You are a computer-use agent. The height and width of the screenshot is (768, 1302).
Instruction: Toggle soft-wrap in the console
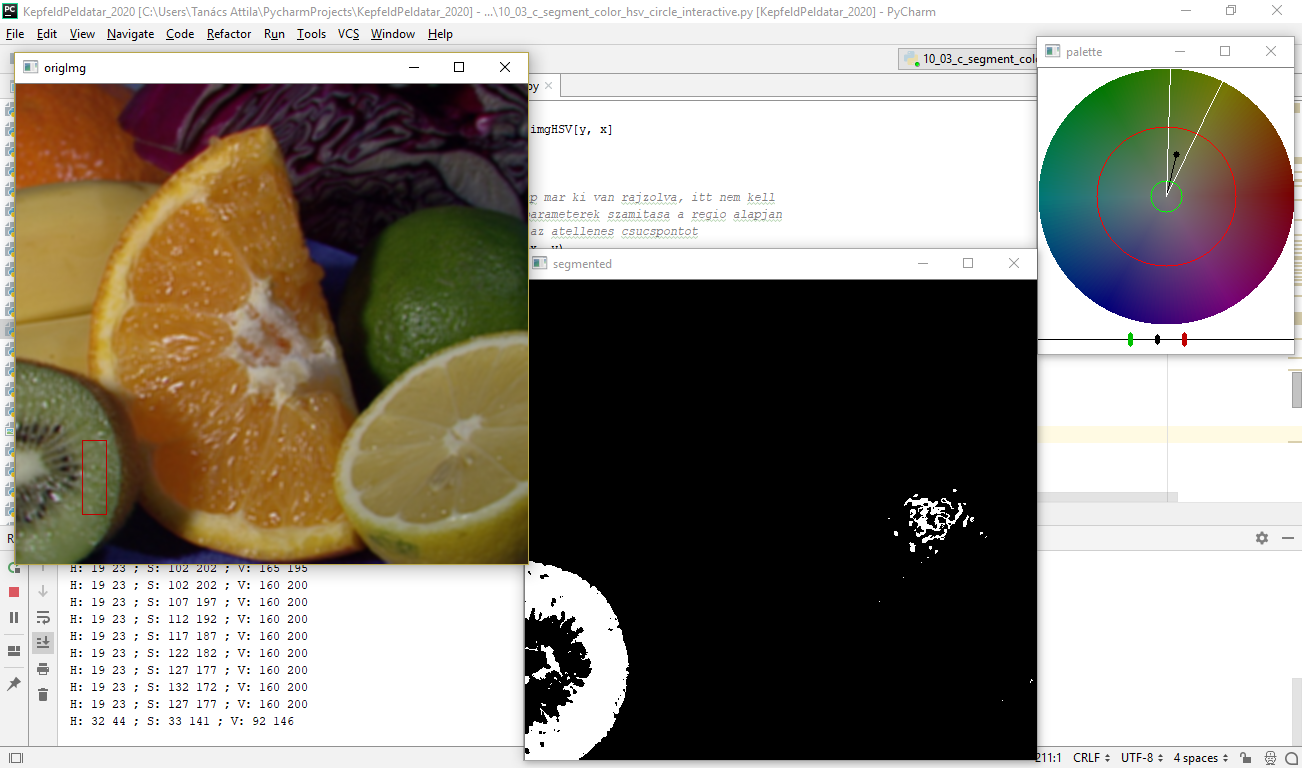[43, 617]
